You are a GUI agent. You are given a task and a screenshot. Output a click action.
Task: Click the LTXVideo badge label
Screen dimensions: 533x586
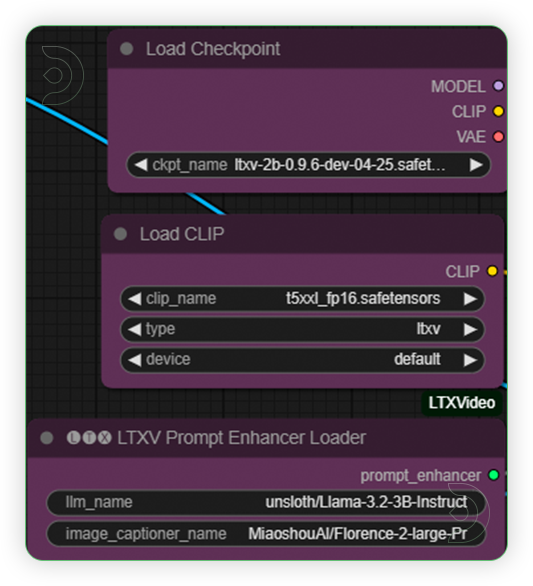coord(462,403)
